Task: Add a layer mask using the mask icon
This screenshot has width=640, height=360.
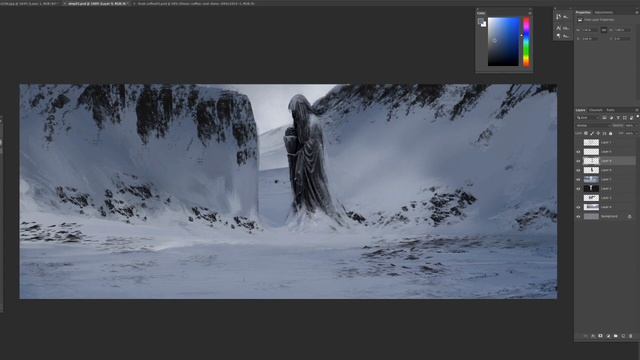Action: [600, 336]
